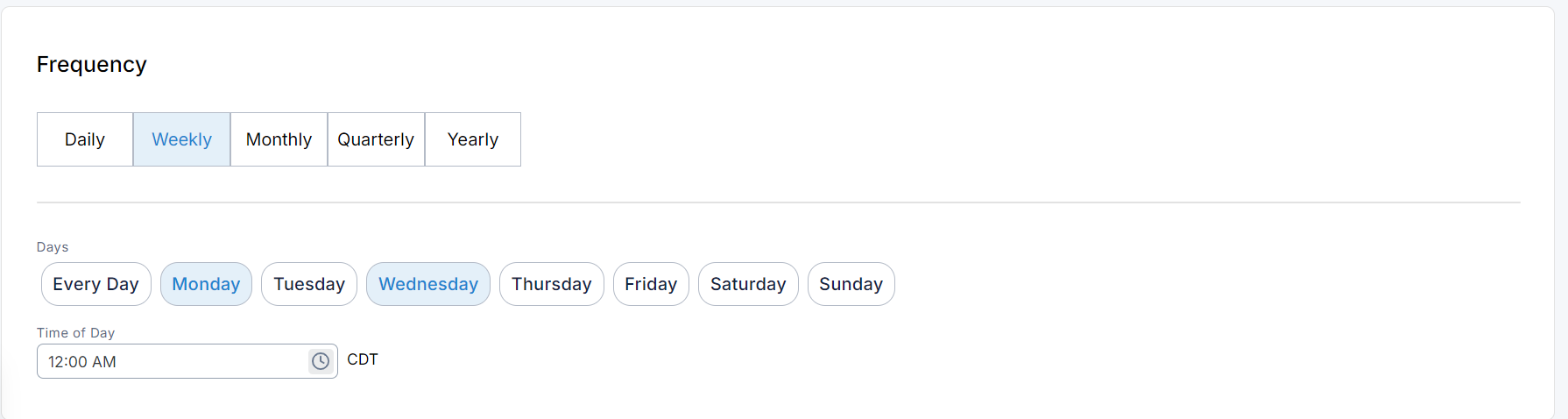Deselect the Monday day chip

coord(206,284)
